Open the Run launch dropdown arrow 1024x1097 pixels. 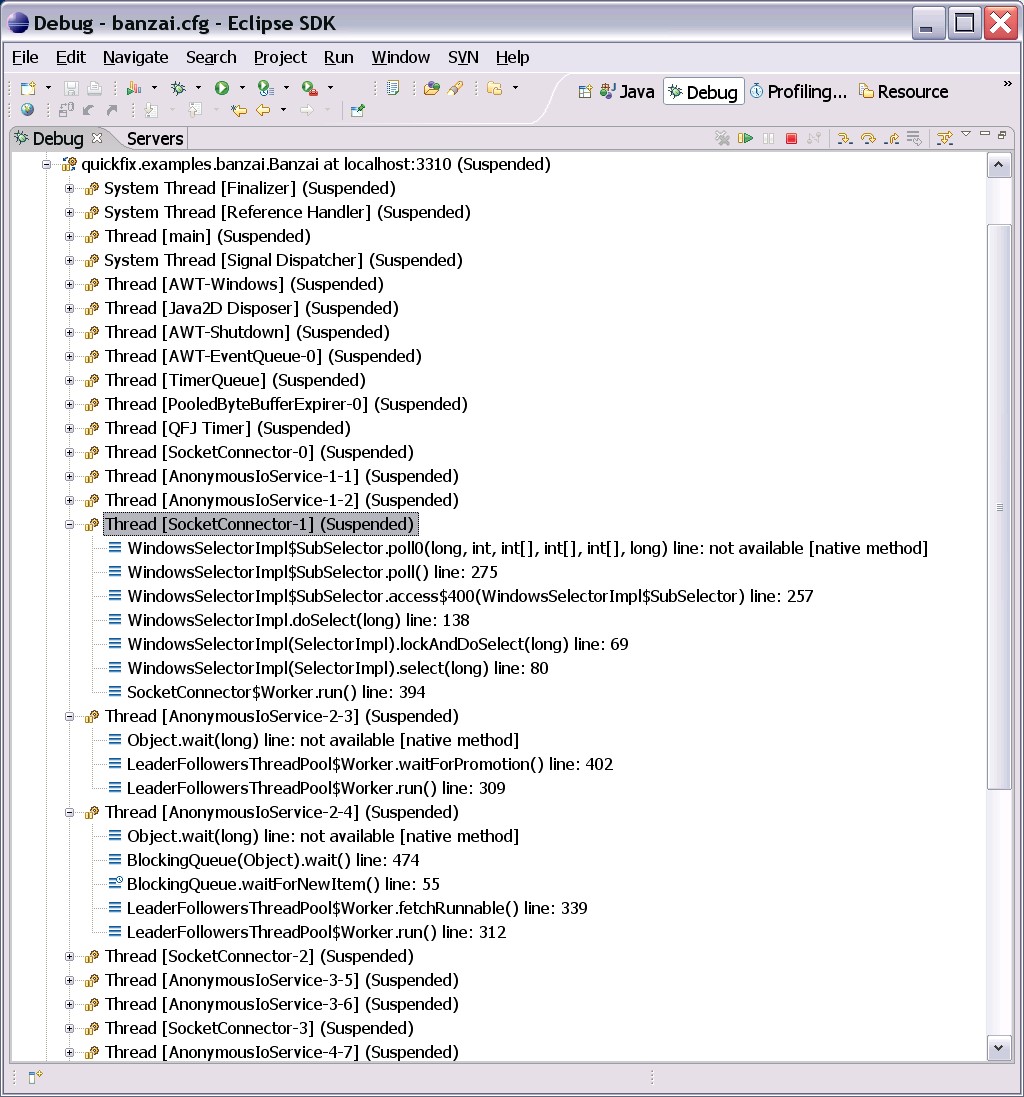pyautogui.click(x=242, y=88)
